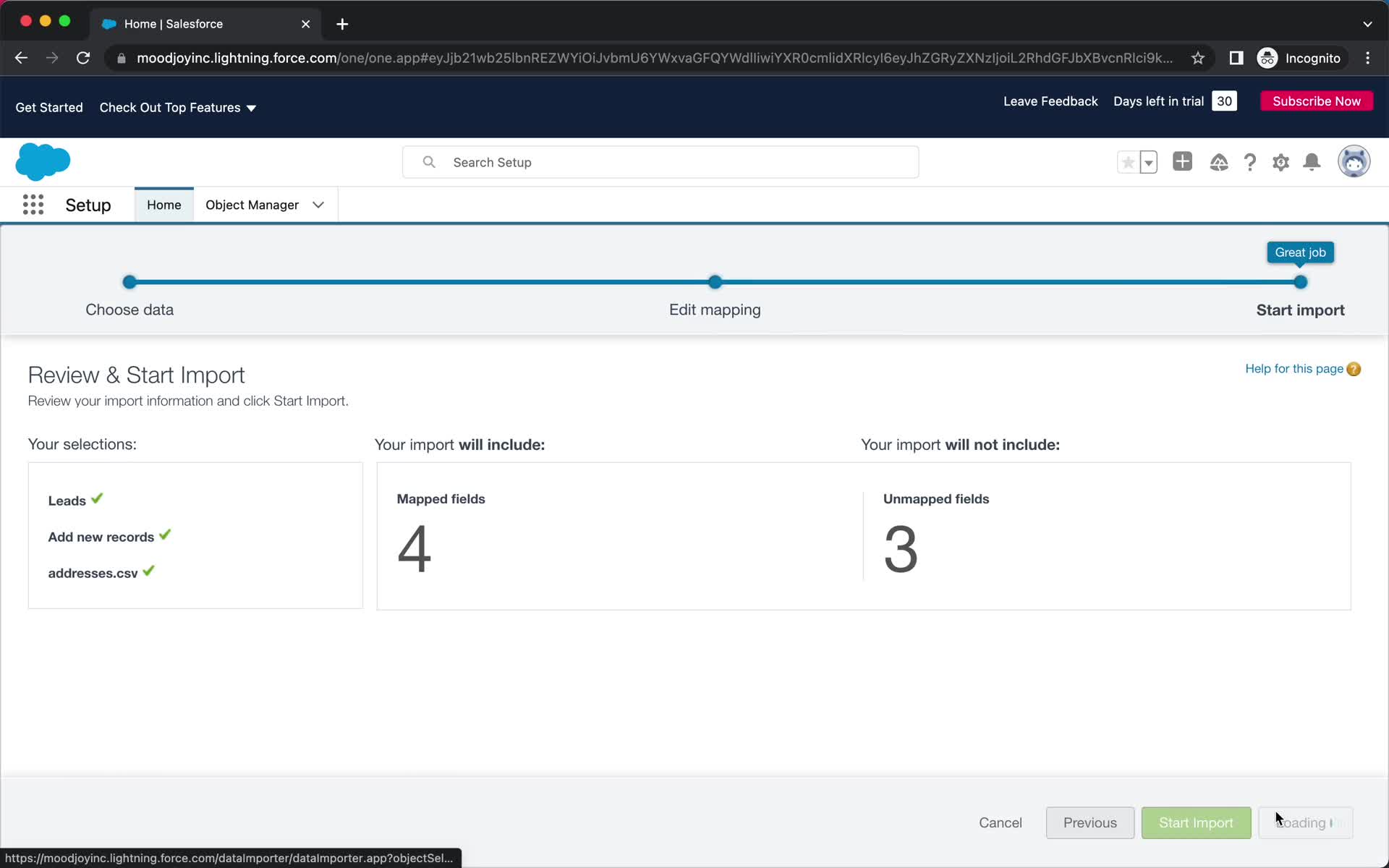Click the Setup app name label
The height and width of the screenshot is (868, 1389).
click(x=88, y=205)
